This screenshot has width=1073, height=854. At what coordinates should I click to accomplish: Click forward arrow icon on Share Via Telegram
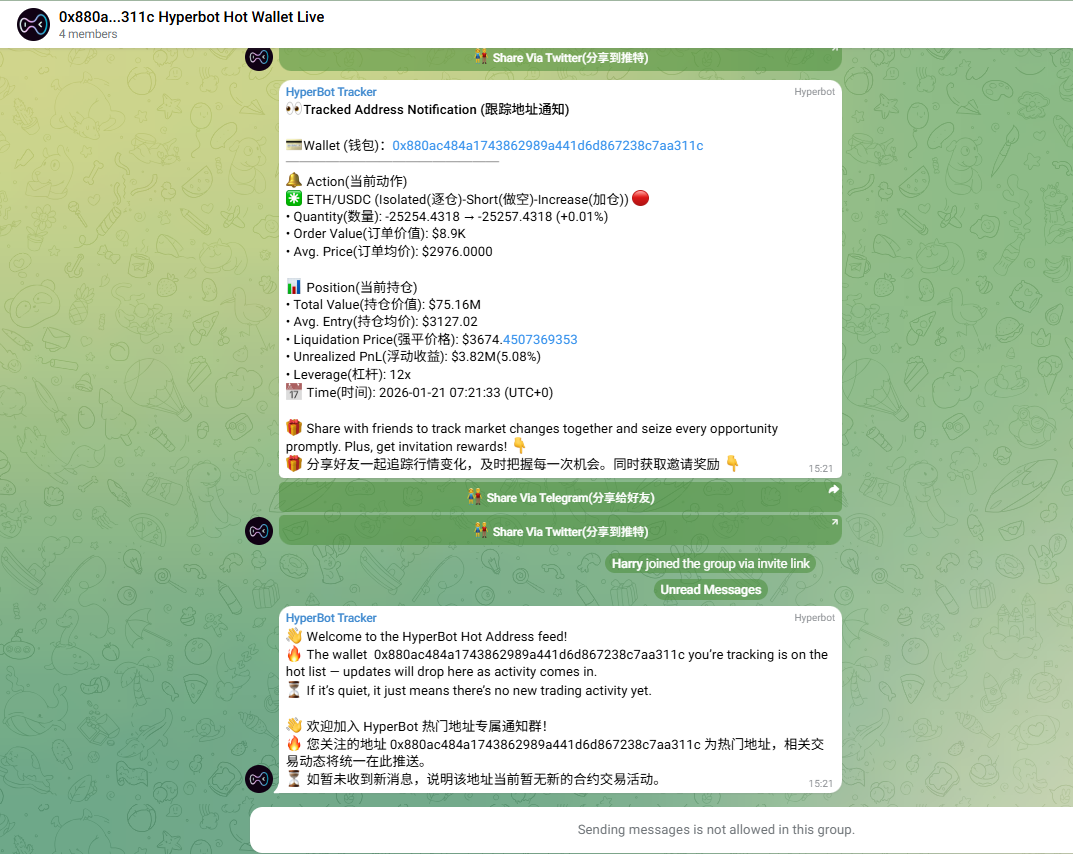point(833,490)
